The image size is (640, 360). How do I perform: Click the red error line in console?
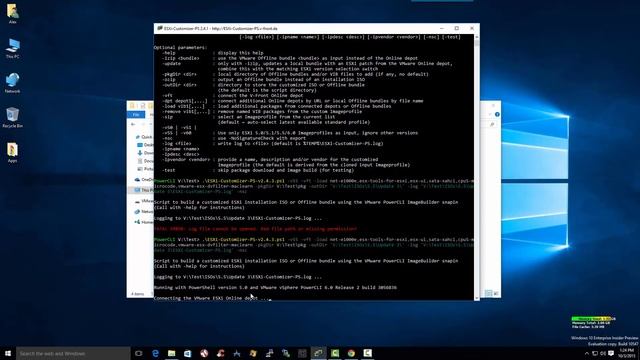pyautogui.click(x=255, y=229)
